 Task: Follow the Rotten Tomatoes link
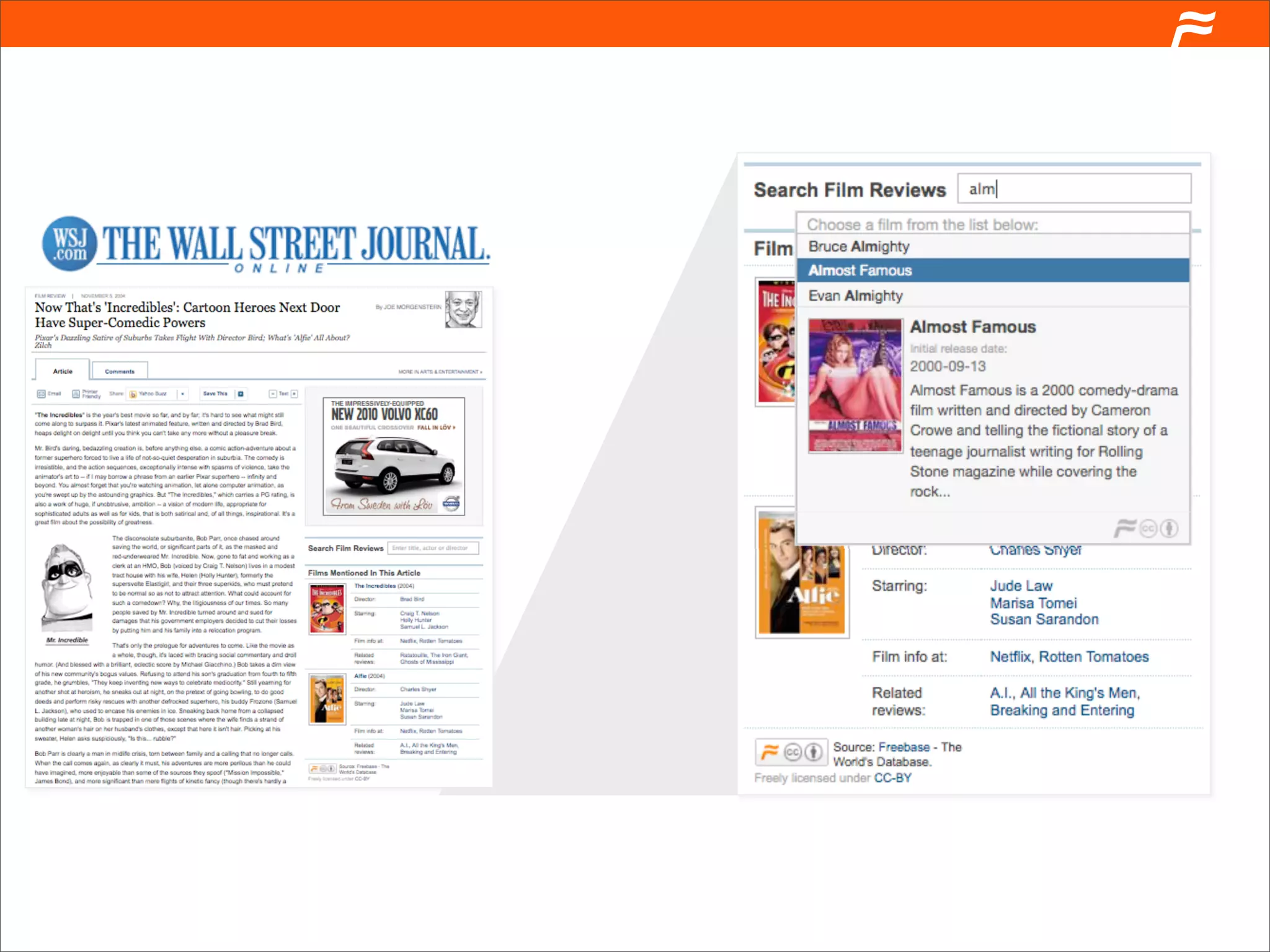pyautogui.click(x=1093, y=656)
